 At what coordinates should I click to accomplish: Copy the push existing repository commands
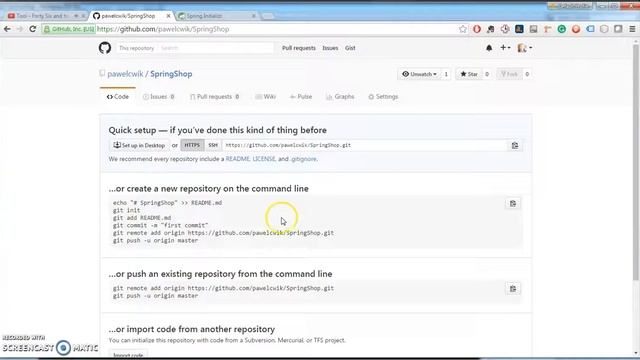pos(513,289)
